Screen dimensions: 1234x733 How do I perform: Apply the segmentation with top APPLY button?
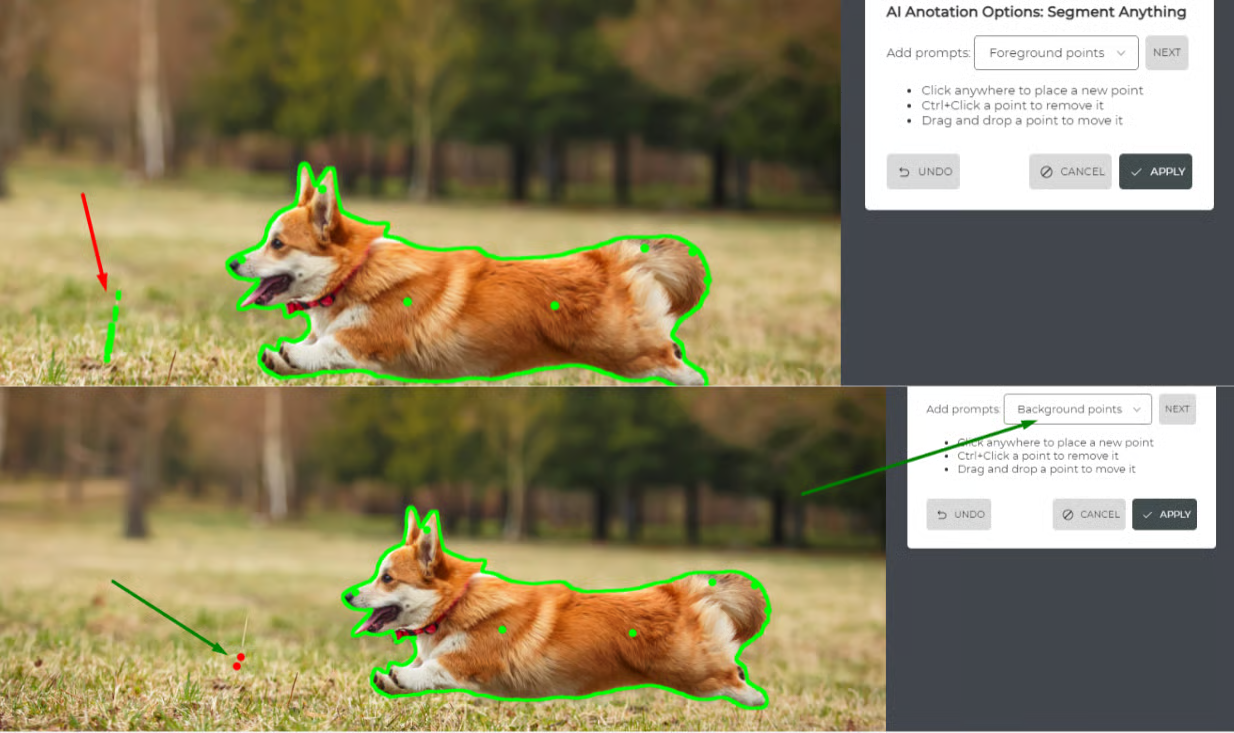[1155, 171]
